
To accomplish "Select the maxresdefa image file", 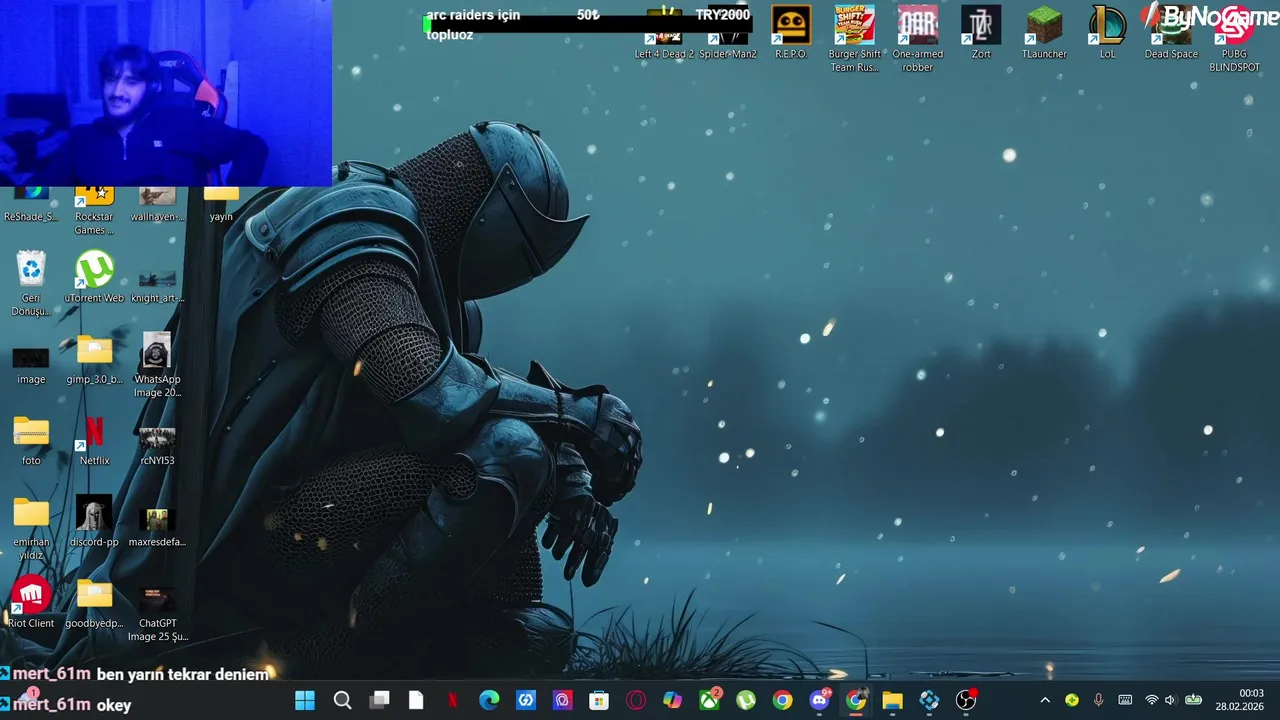I will pos(157,526).
